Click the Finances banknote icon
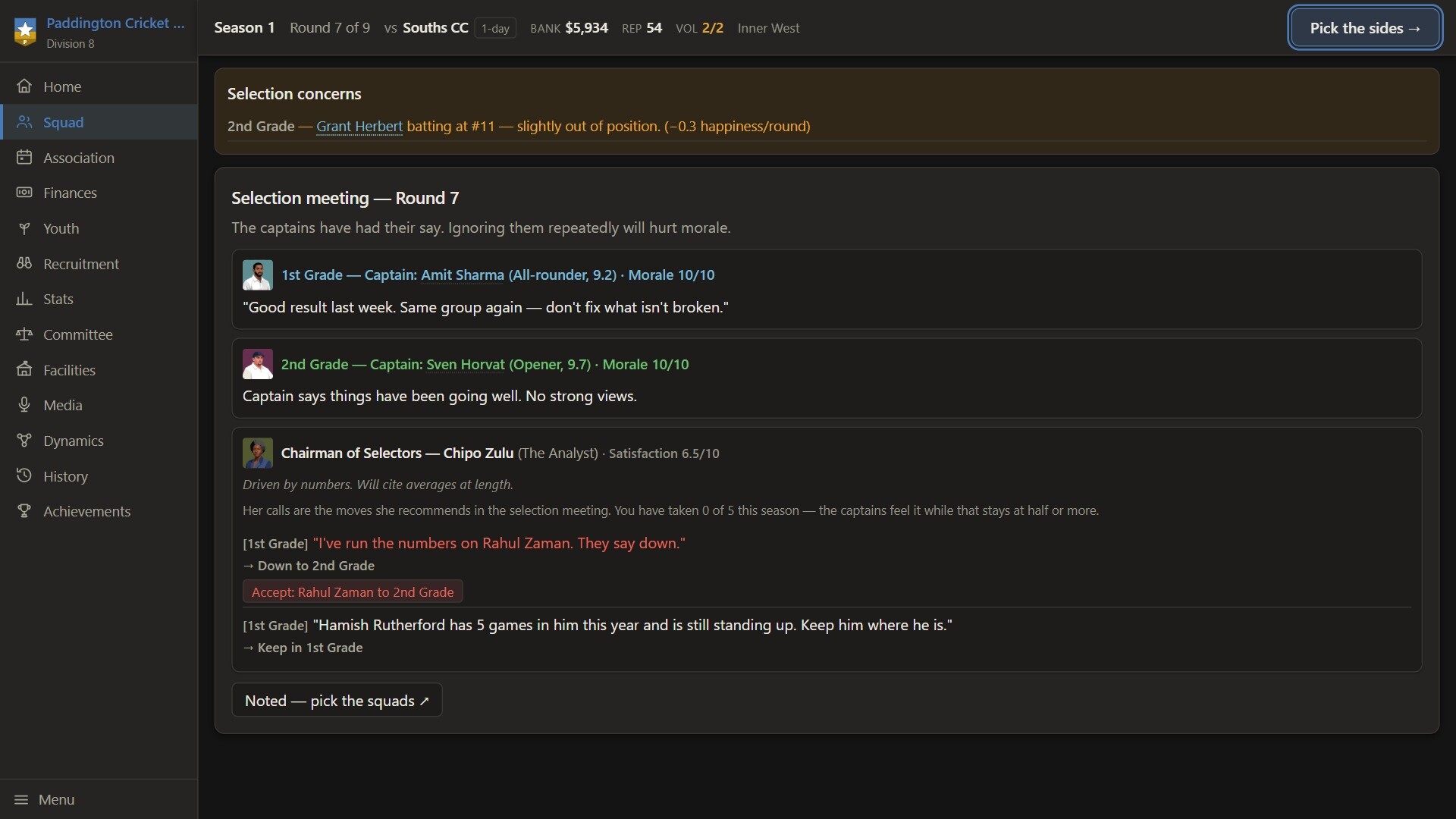 click(24, 193)
